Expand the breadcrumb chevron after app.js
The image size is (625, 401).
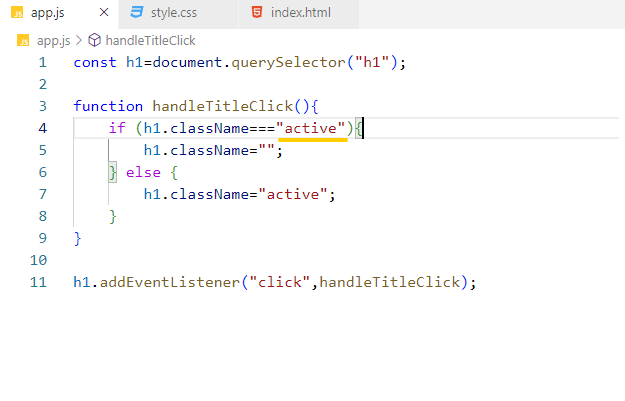(x=79, y=41)
